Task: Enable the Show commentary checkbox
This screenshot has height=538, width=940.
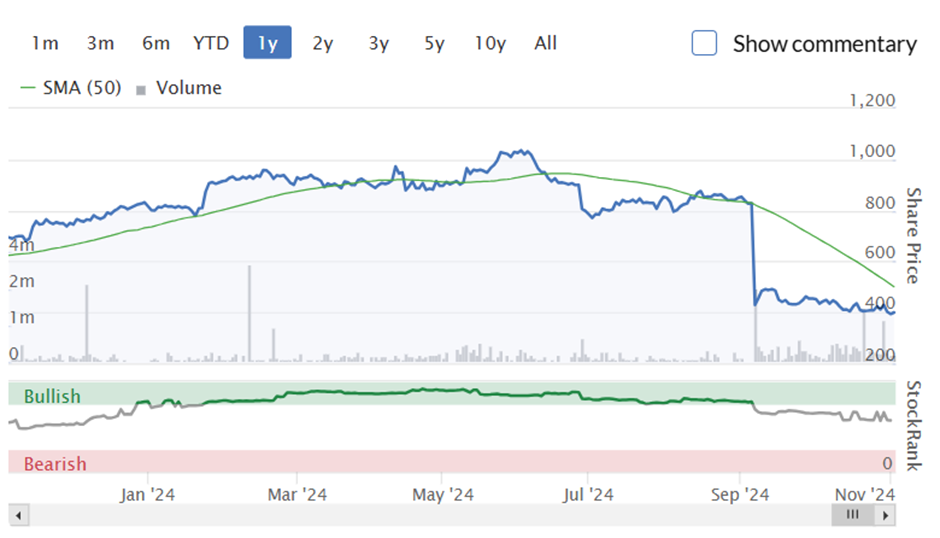Action: tap(704, 43)
